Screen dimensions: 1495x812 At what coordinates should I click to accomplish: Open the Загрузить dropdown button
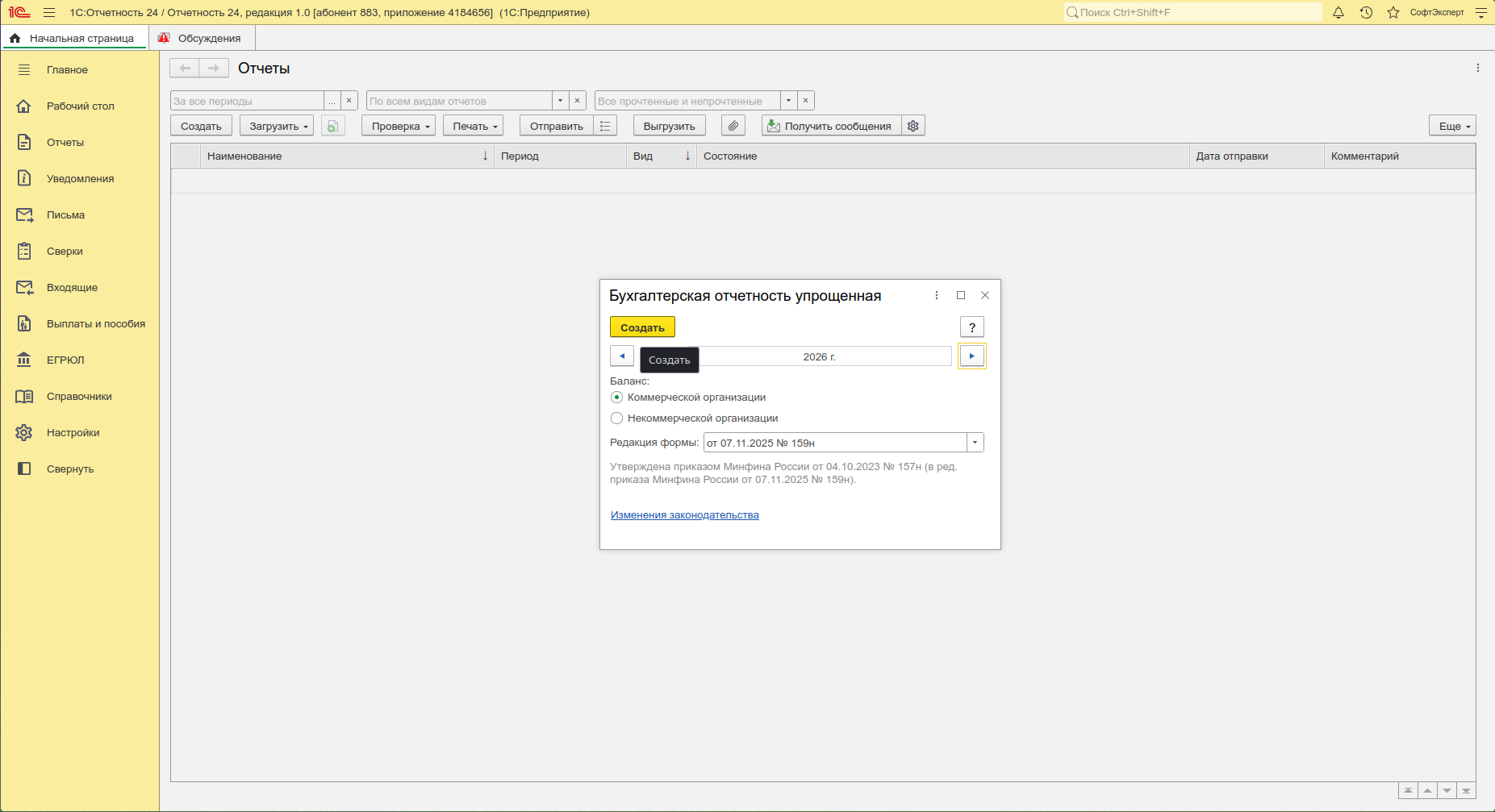(x=277, y=126)
